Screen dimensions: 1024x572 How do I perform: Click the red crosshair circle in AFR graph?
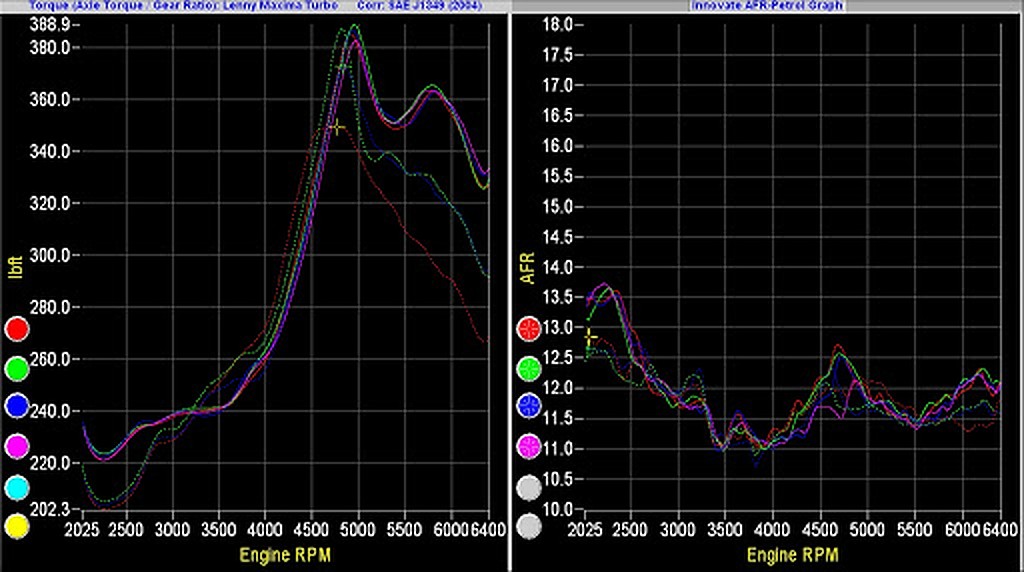(x=531, y=329)
